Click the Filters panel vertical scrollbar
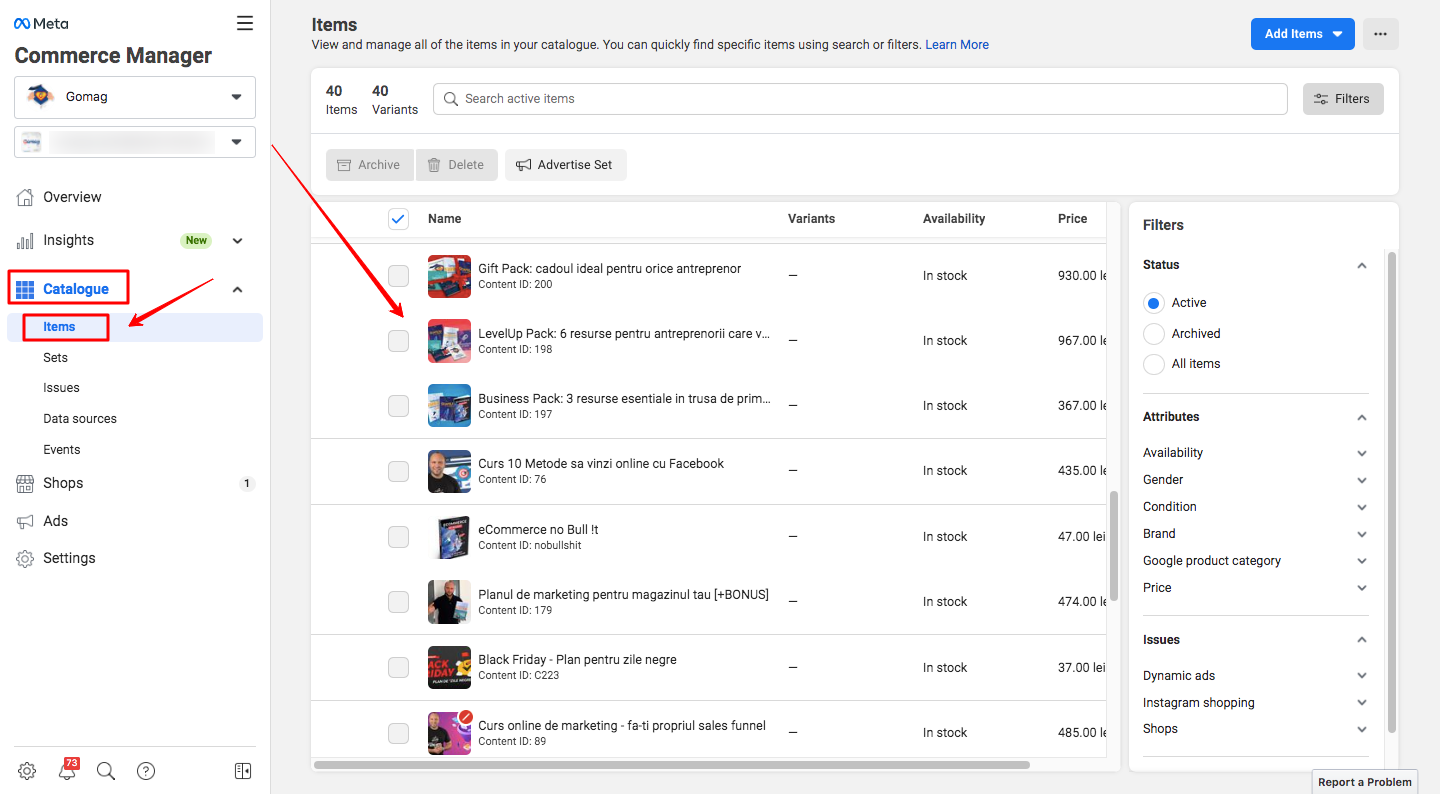 pyautogui.click(x=1392, y=492)
